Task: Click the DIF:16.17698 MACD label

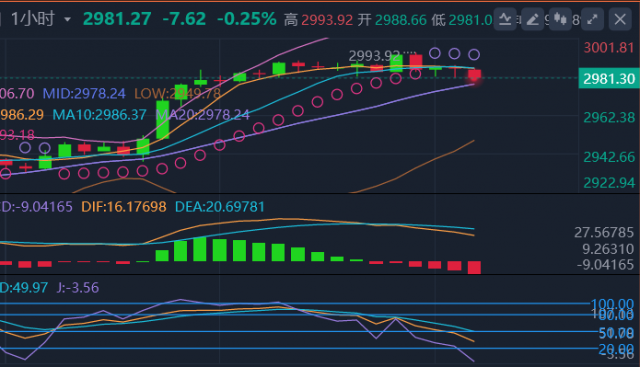Action: click(124, 207)
